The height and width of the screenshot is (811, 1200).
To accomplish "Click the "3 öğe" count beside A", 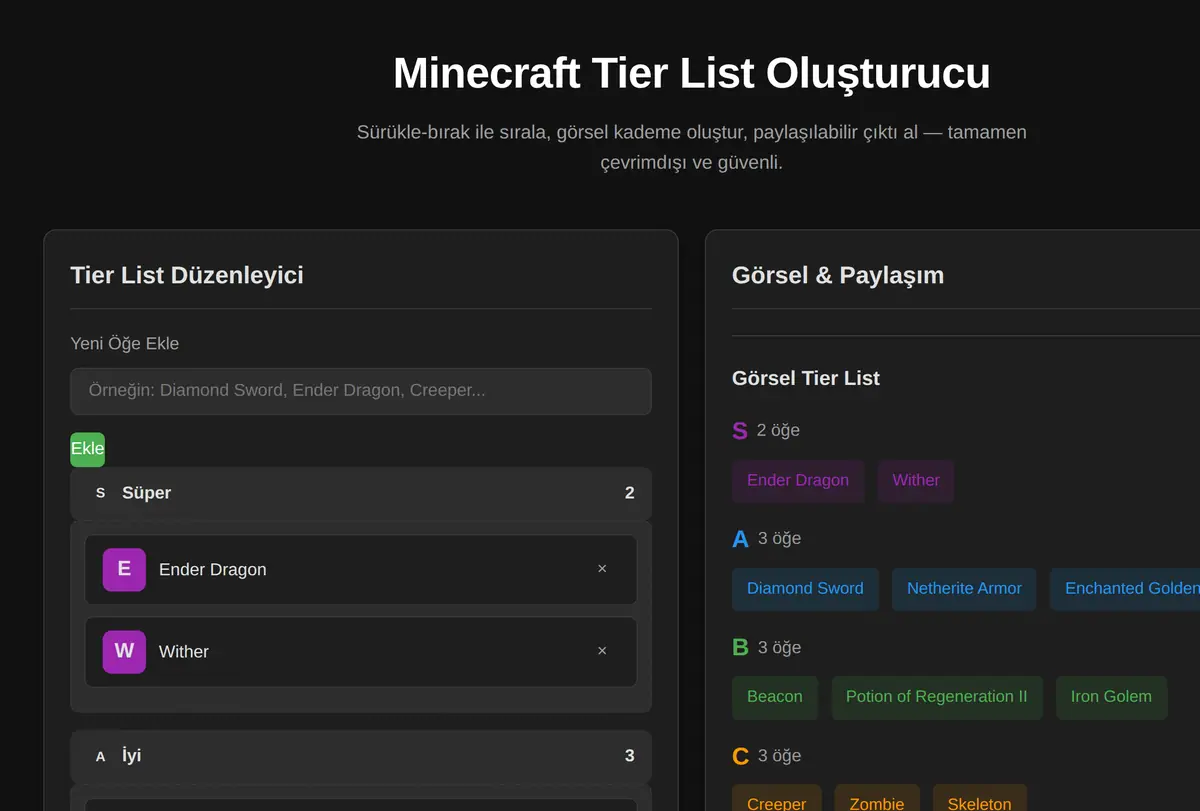I will click(779, 538).
